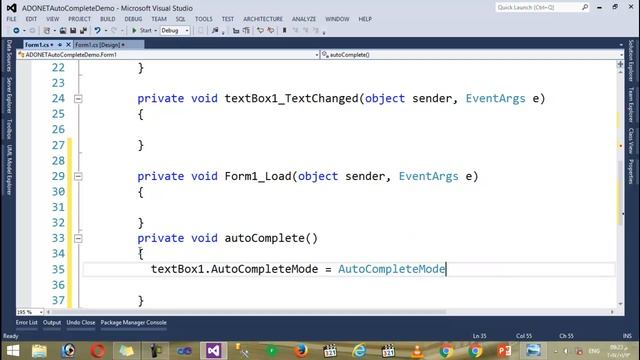Open the VIEW menu
This screenshot has height=360, width=640.
(x=52, y=19)
